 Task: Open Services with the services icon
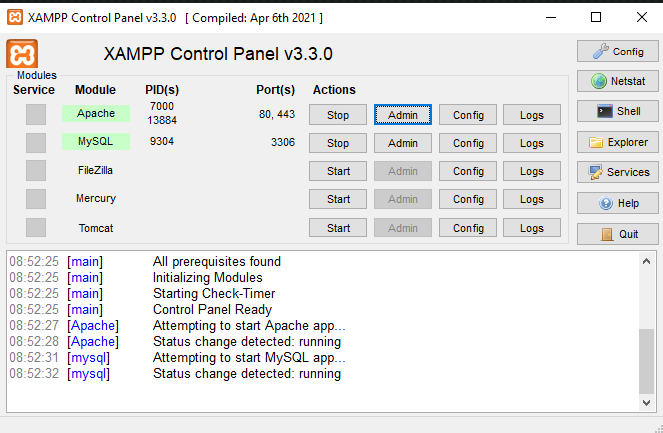click(x=618, y=172)
